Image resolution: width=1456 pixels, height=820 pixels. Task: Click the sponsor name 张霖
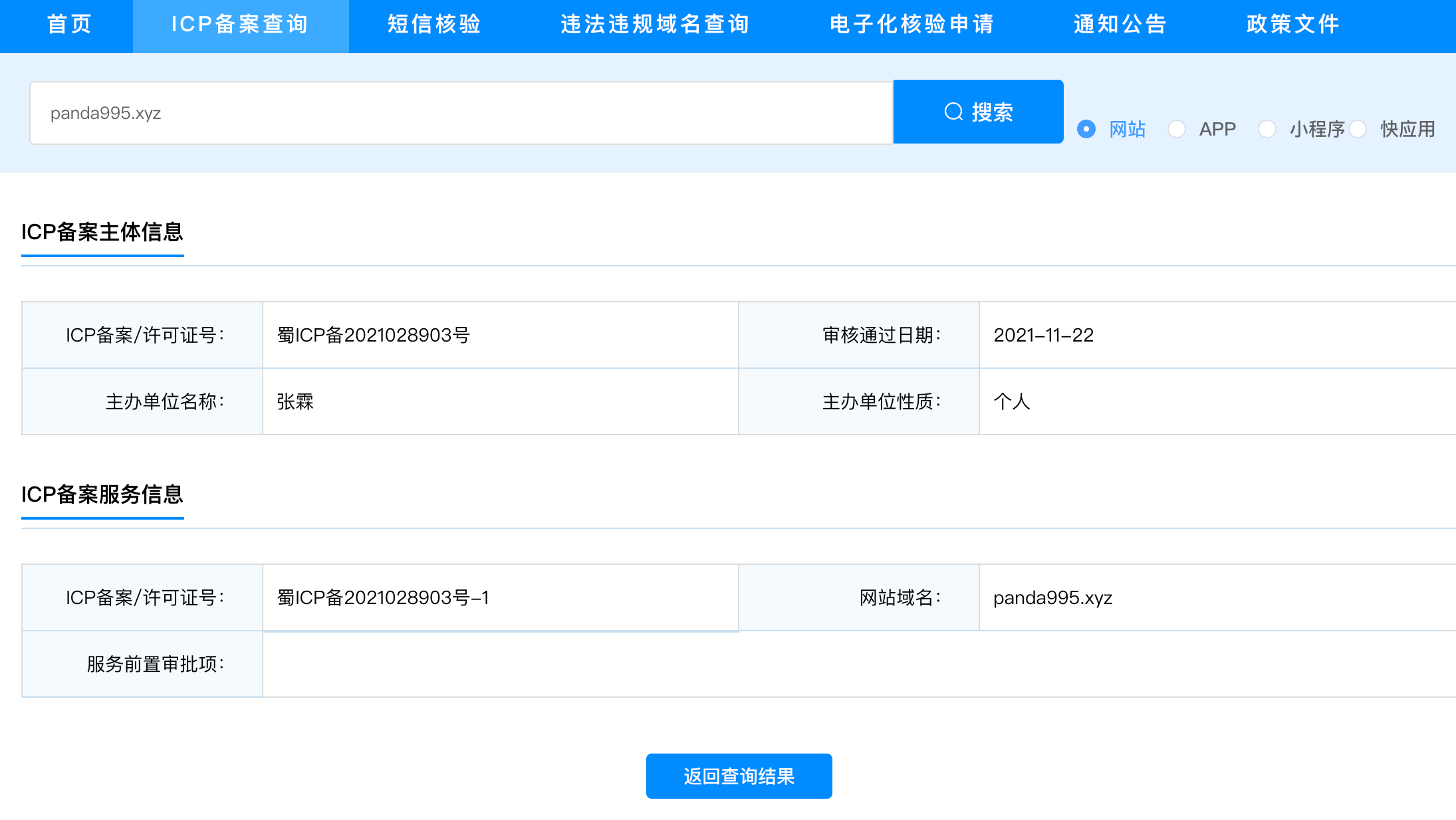click(295, 401)
